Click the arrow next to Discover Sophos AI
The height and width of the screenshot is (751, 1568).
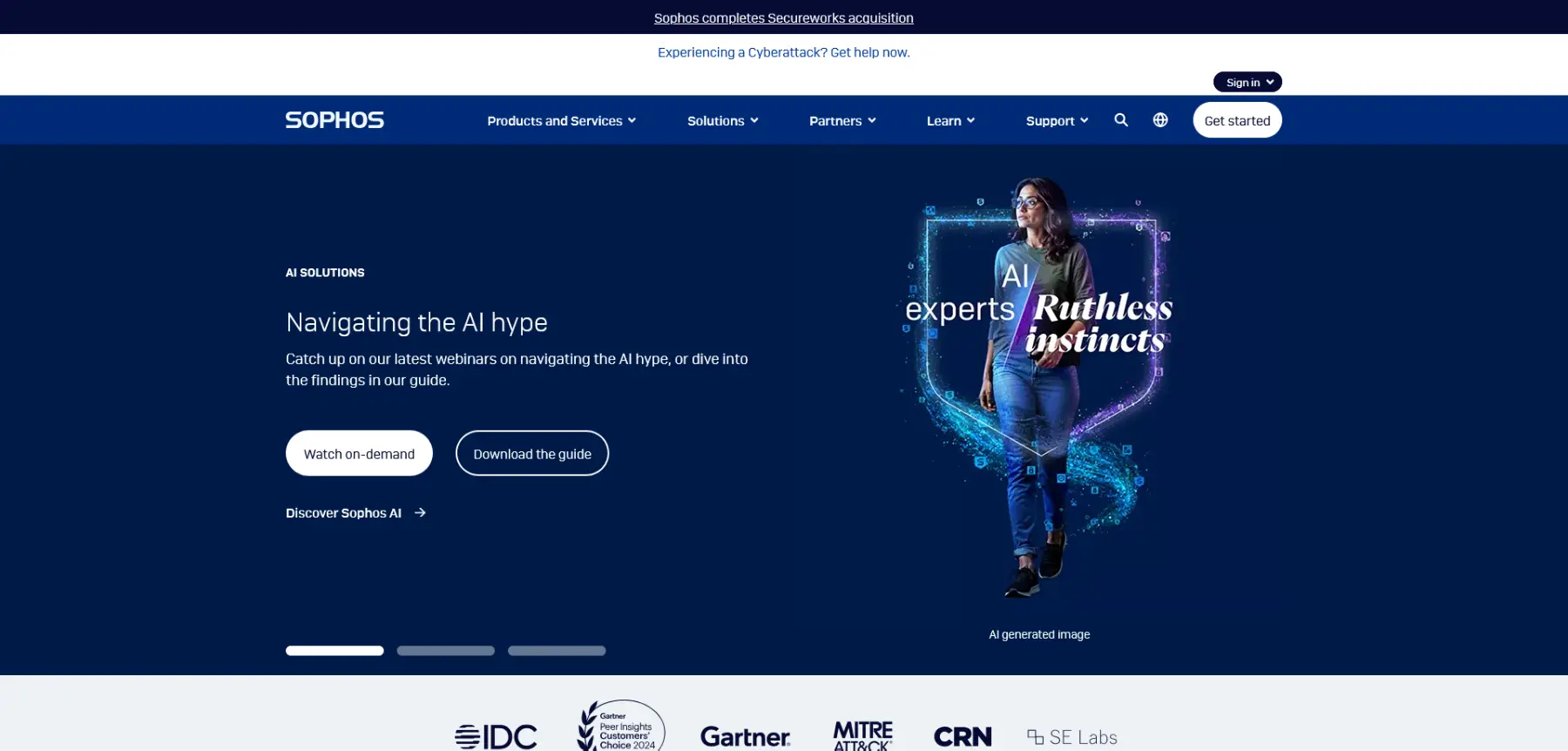(x=420, y=513)
